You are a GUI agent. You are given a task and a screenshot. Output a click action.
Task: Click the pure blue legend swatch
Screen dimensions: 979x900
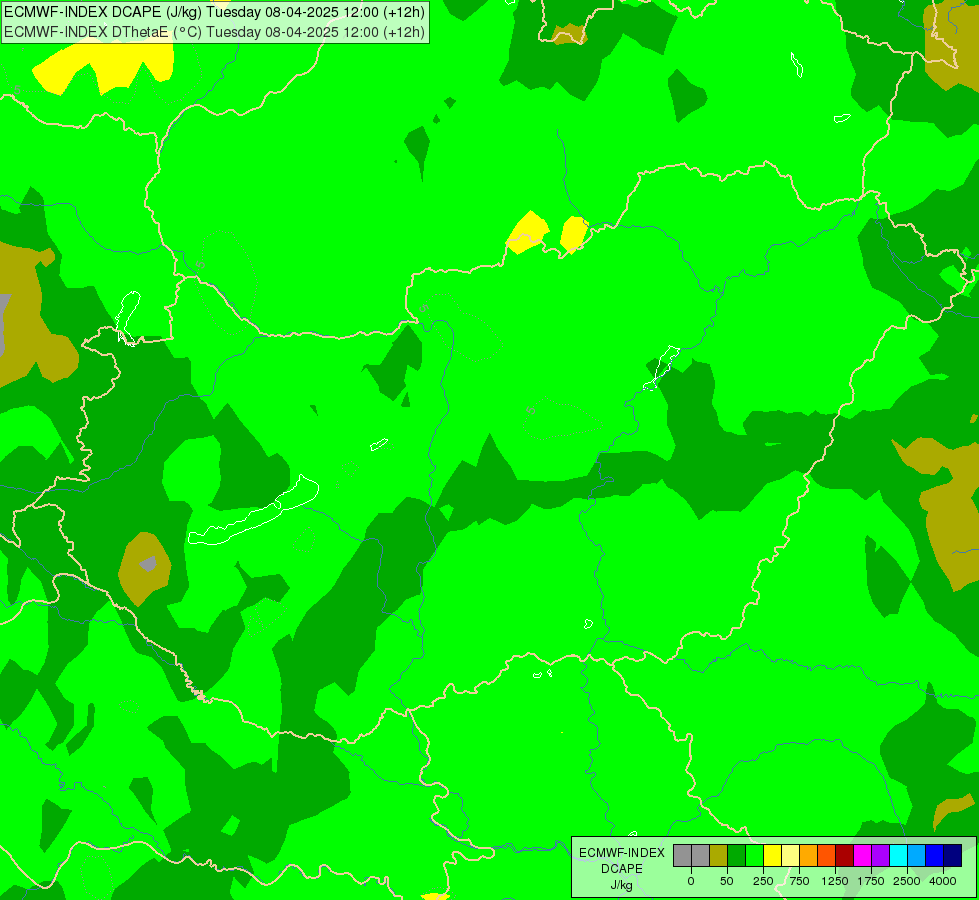935,856
